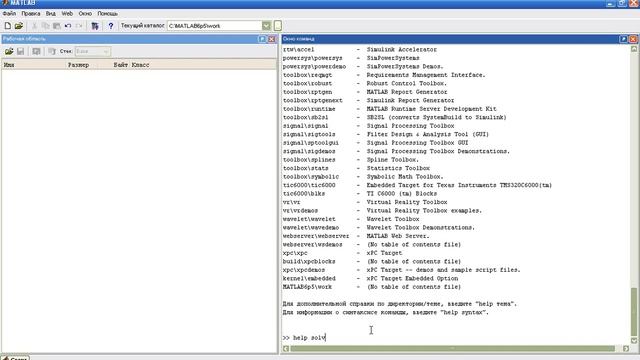Click 'vr\vrdemos' entry
Screen dimensions: 640x360
pos(300,211)
